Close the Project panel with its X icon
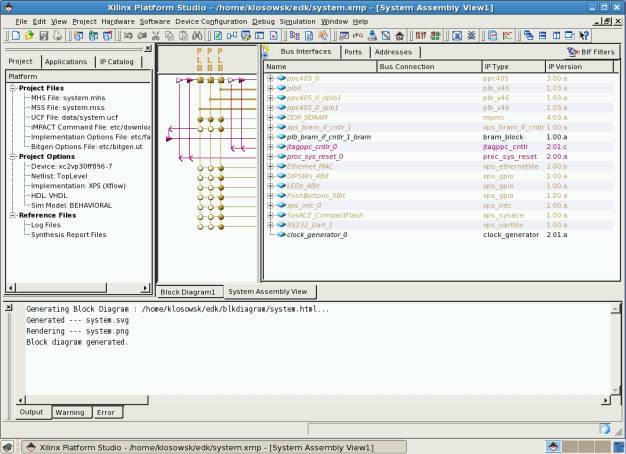 coord(148,48)
